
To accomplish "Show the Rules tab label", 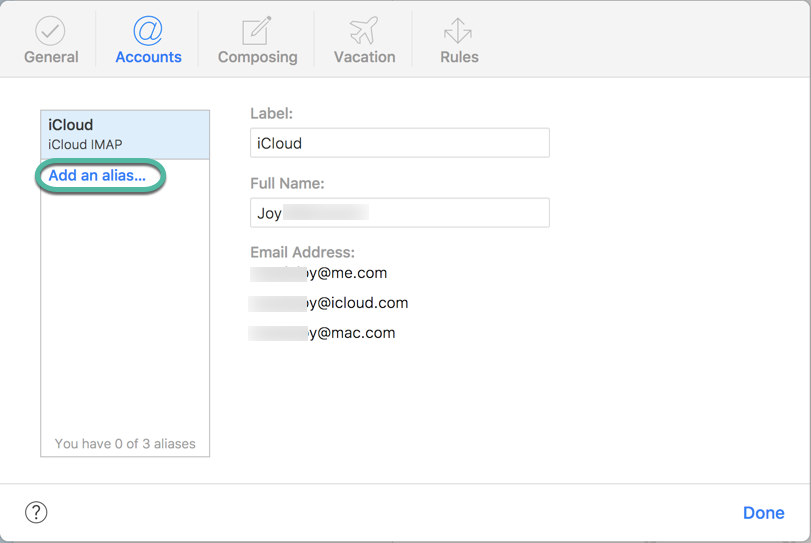I will (459, 57).
